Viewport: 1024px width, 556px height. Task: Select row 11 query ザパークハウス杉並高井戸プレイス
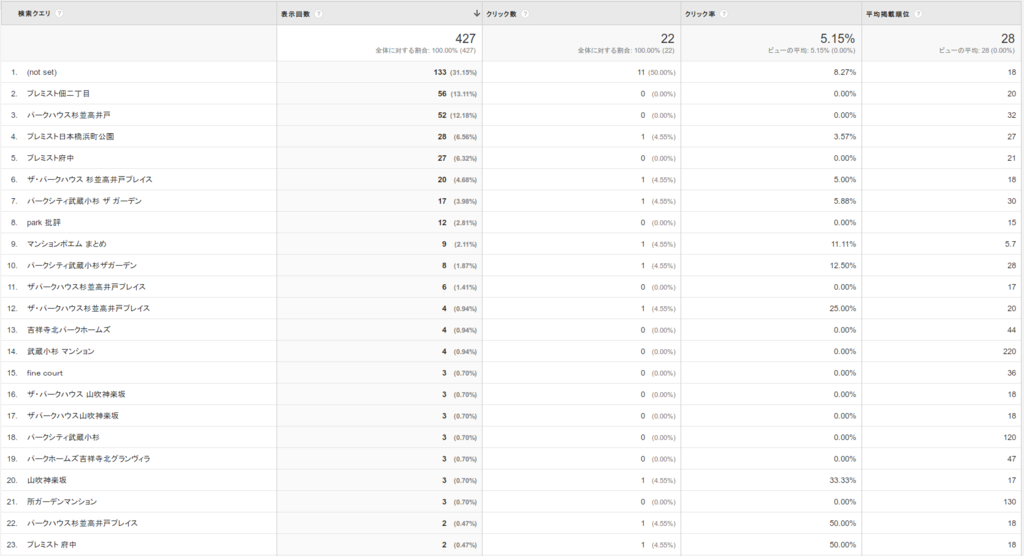pos(86,287)
